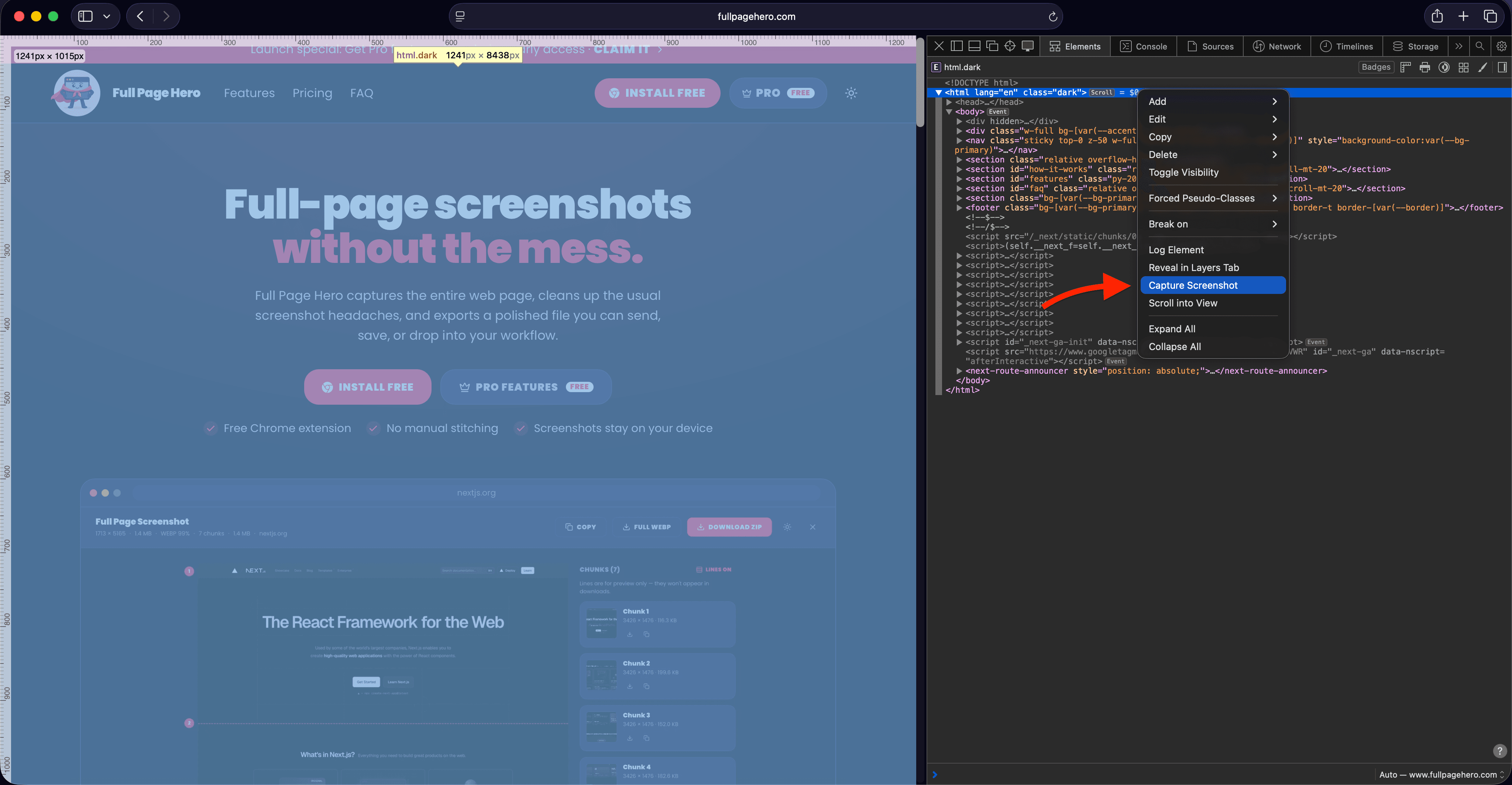
Task: Expand the section id how-it-works node
Action: (x=959, y=169)
